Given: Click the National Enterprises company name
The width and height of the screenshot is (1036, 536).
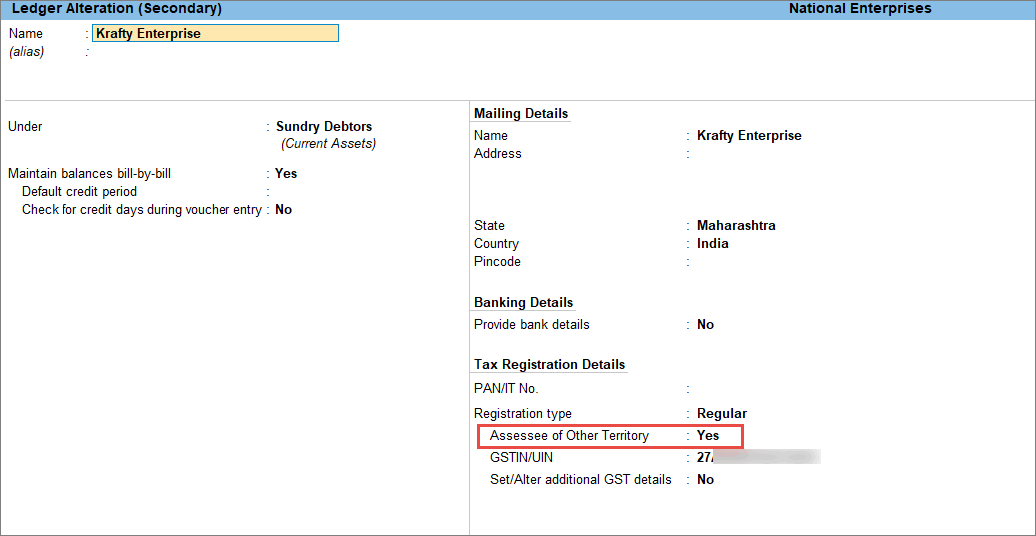Looking at the screenshot, I should (x=860, y=9).
